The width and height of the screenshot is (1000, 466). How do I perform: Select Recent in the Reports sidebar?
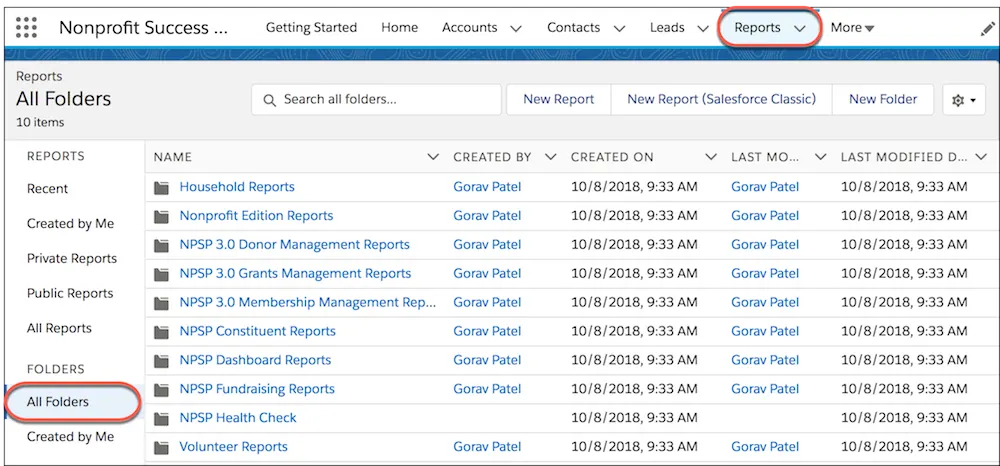(x=47, y=189)
